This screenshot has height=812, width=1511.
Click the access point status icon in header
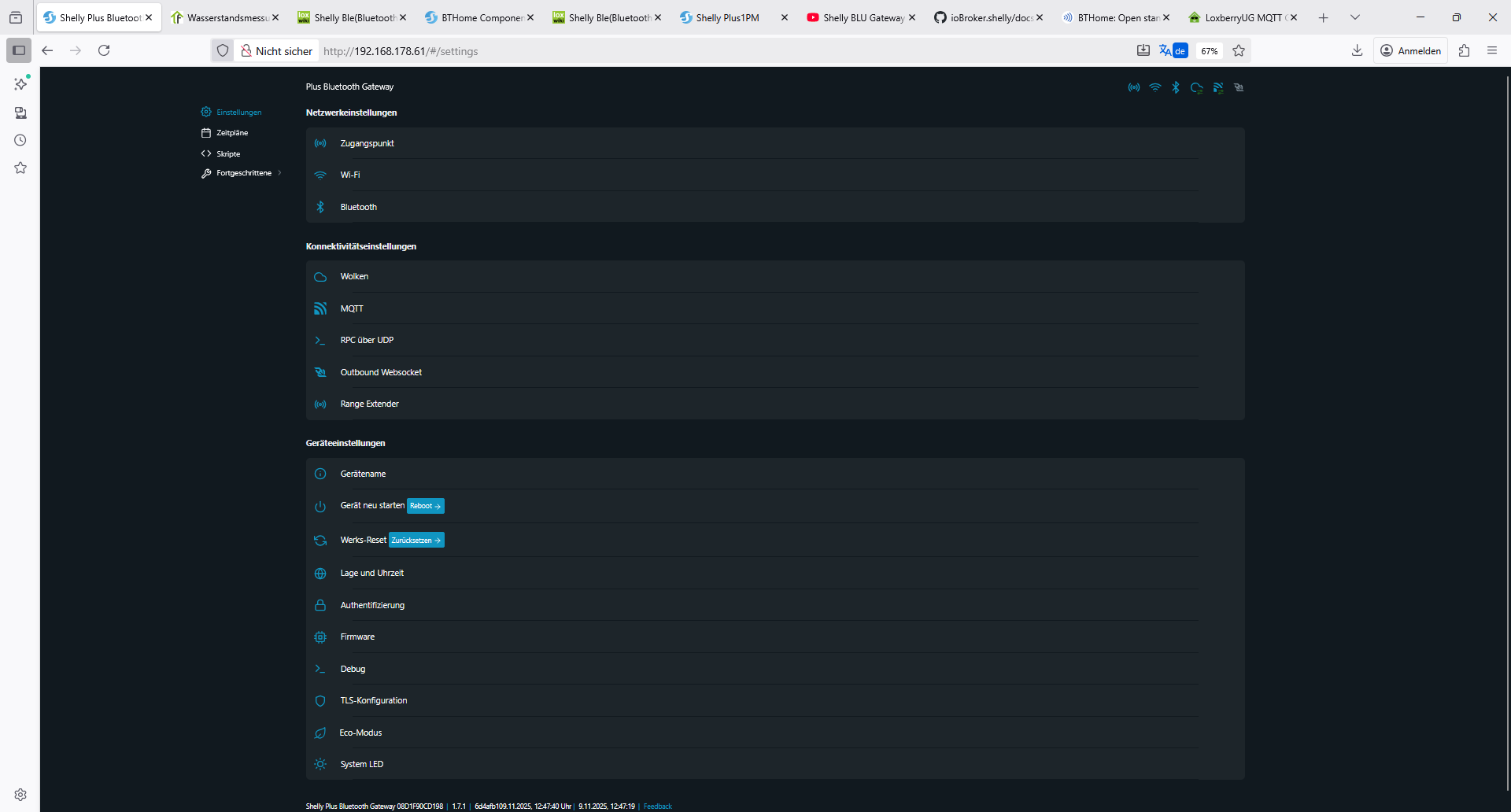[x=1134, y=87]
